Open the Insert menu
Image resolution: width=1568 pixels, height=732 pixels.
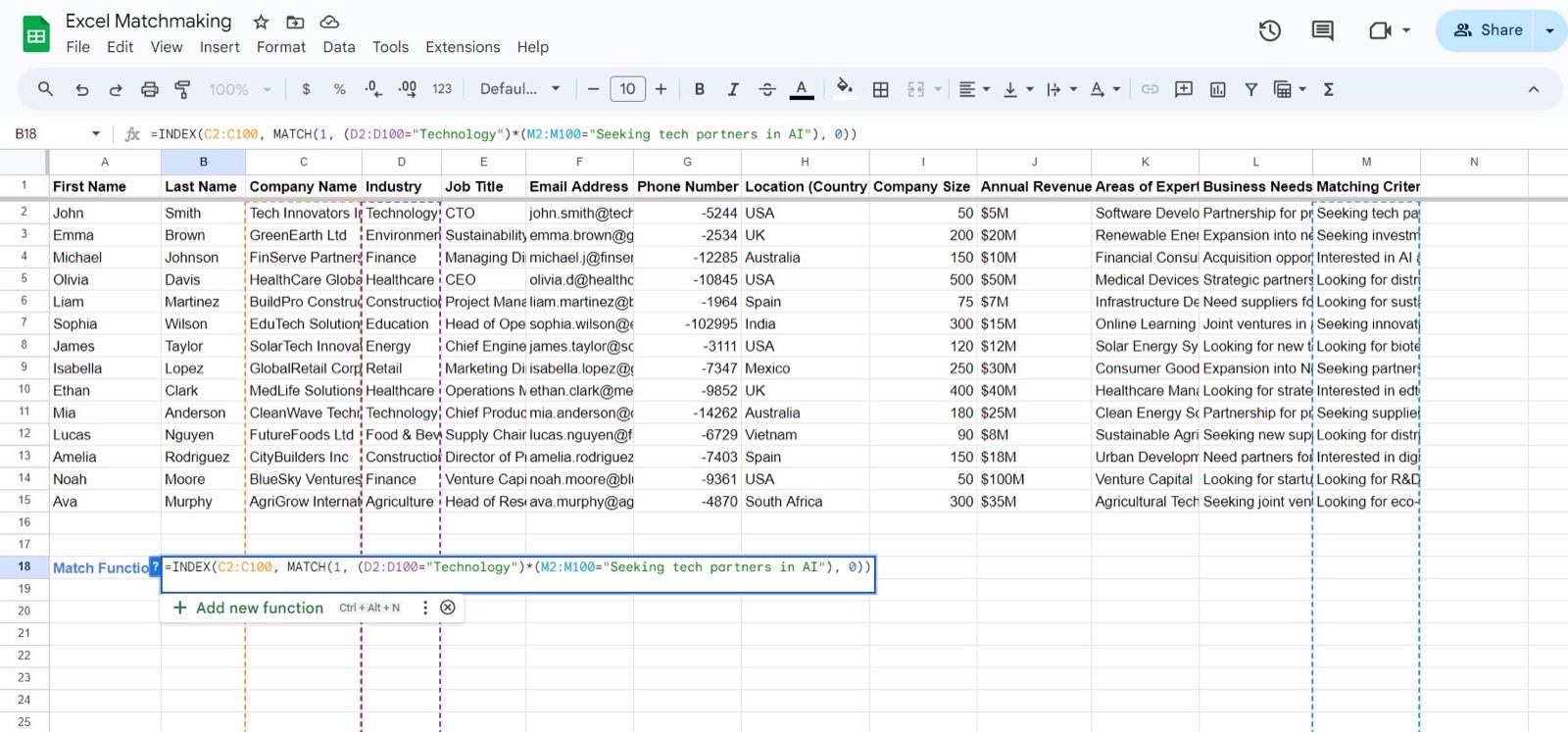[220, 47]
